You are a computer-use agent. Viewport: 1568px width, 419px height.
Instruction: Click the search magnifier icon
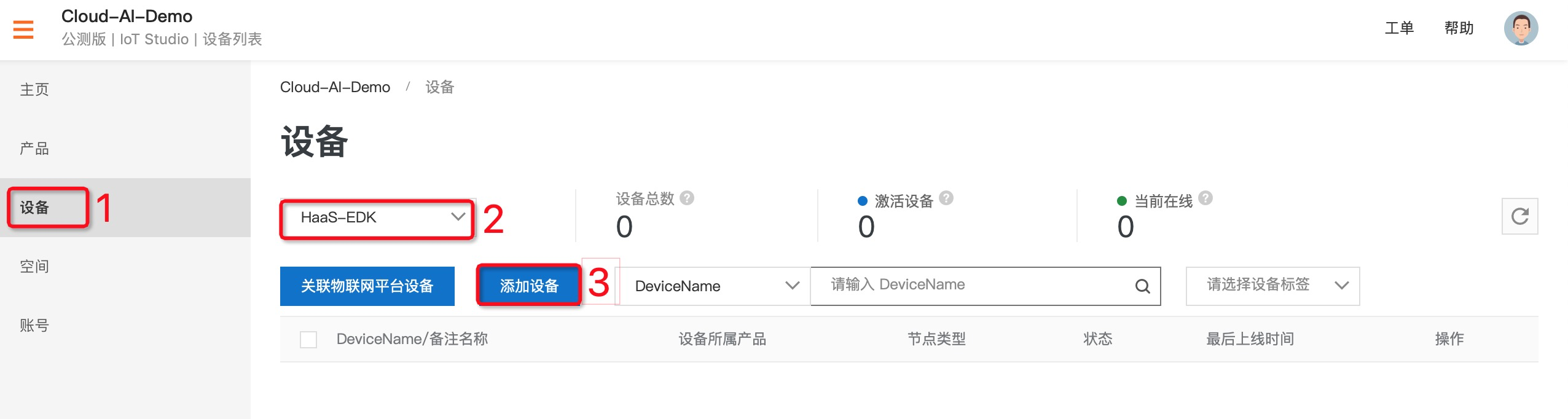tap(1142, 286)
